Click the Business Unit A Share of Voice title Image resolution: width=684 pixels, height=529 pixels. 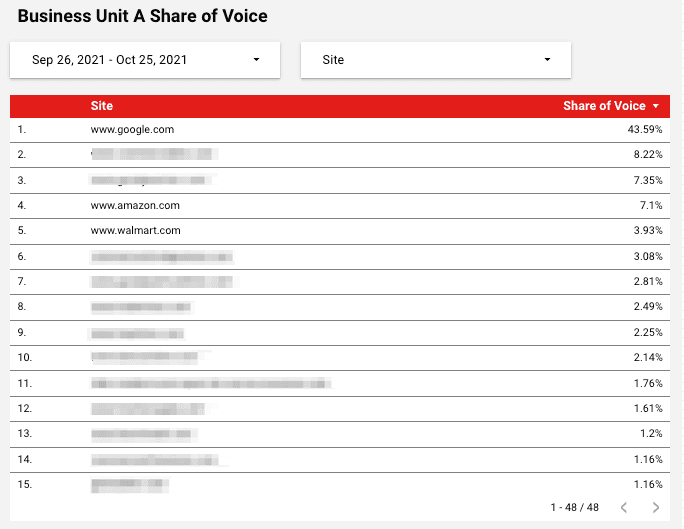point(143,17)
